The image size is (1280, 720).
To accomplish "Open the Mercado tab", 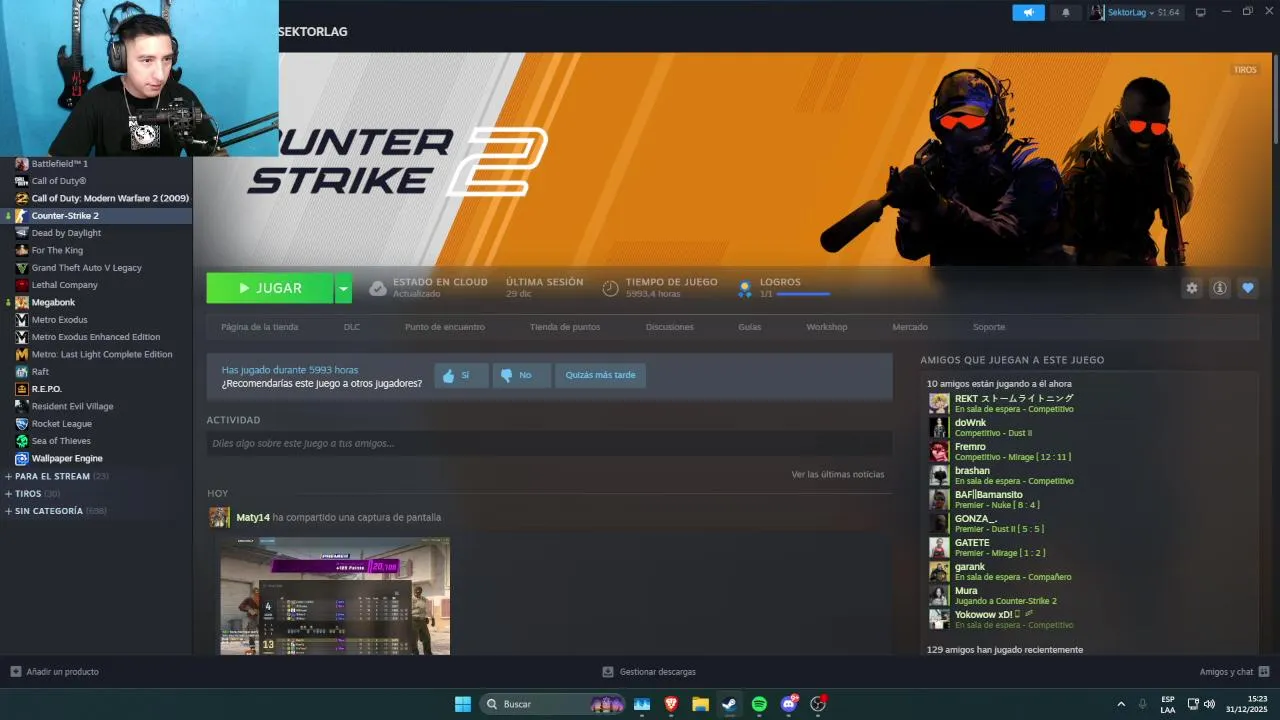I will tap(910, 327).
